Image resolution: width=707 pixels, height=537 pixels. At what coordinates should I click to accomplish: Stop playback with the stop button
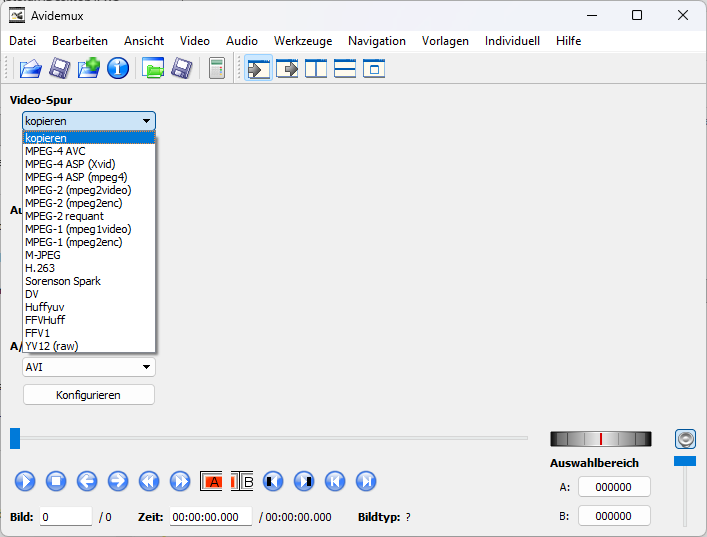[56, 481]
